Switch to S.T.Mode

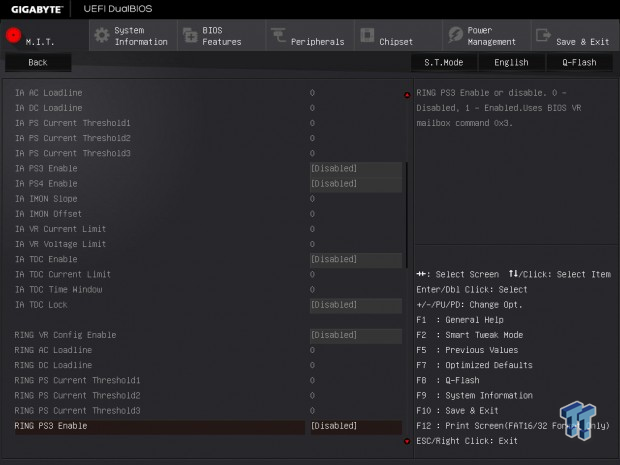pyautogui.click(x=444, y=62)
